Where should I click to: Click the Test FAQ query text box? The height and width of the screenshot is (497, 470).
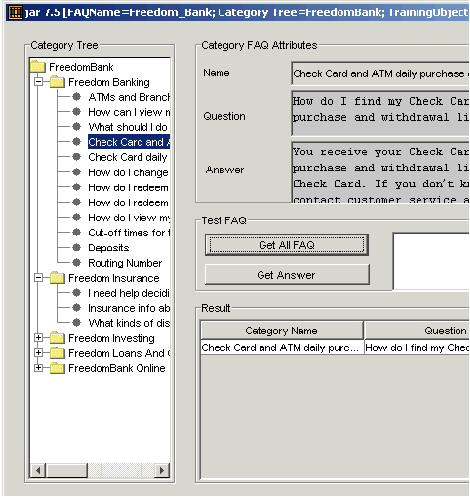431,261
